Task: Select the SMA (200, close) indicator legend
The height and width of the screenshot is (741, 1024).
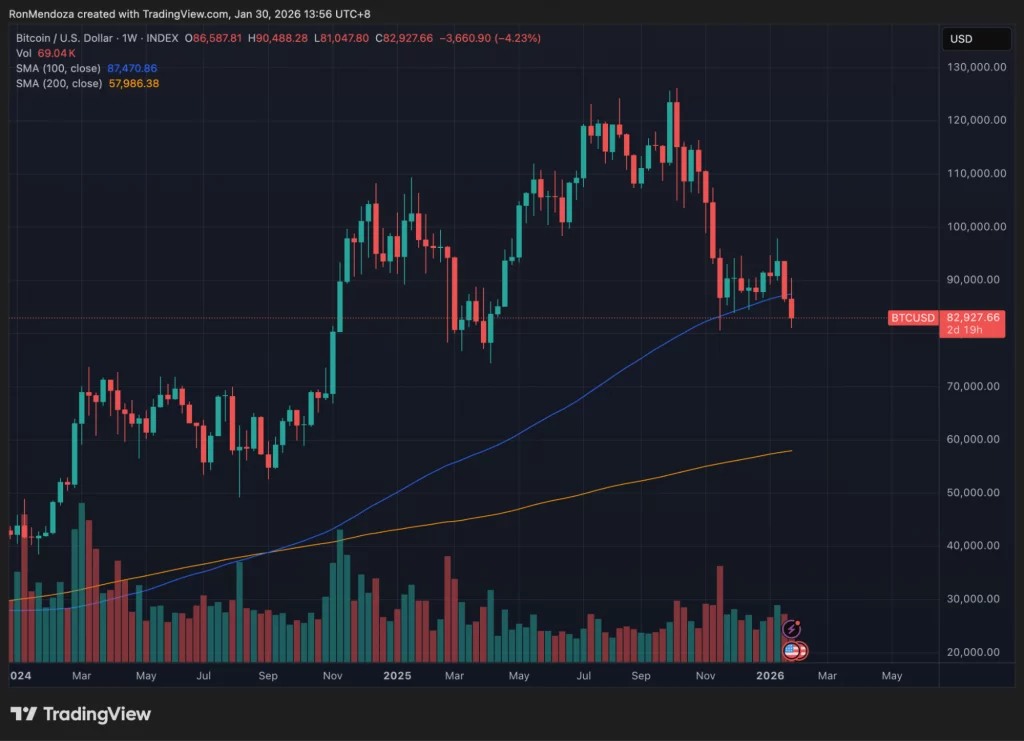Action: [x=59, y=84]
